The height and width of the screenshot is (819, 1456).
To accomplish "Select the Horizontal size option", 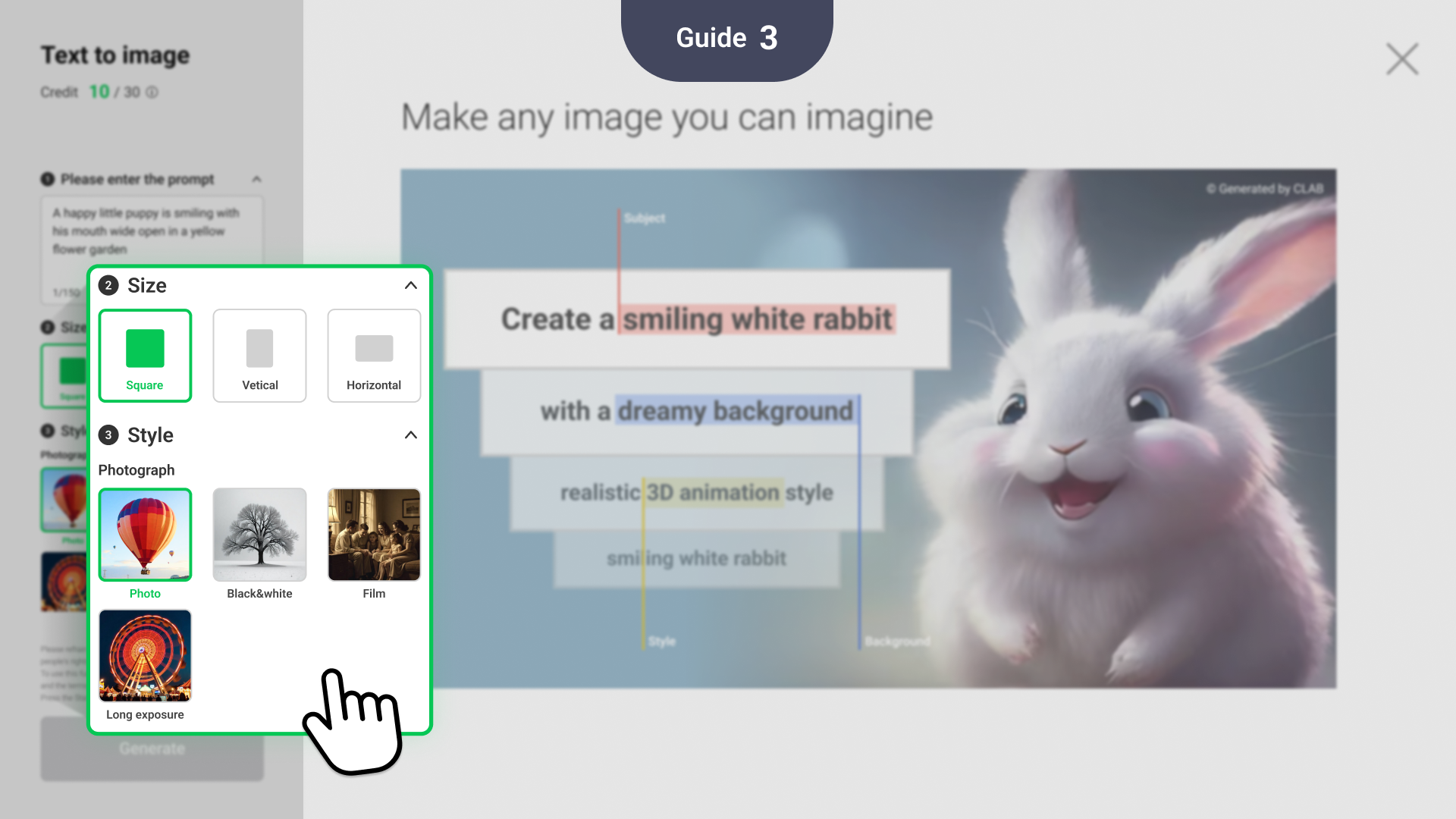I will (374, 356).
